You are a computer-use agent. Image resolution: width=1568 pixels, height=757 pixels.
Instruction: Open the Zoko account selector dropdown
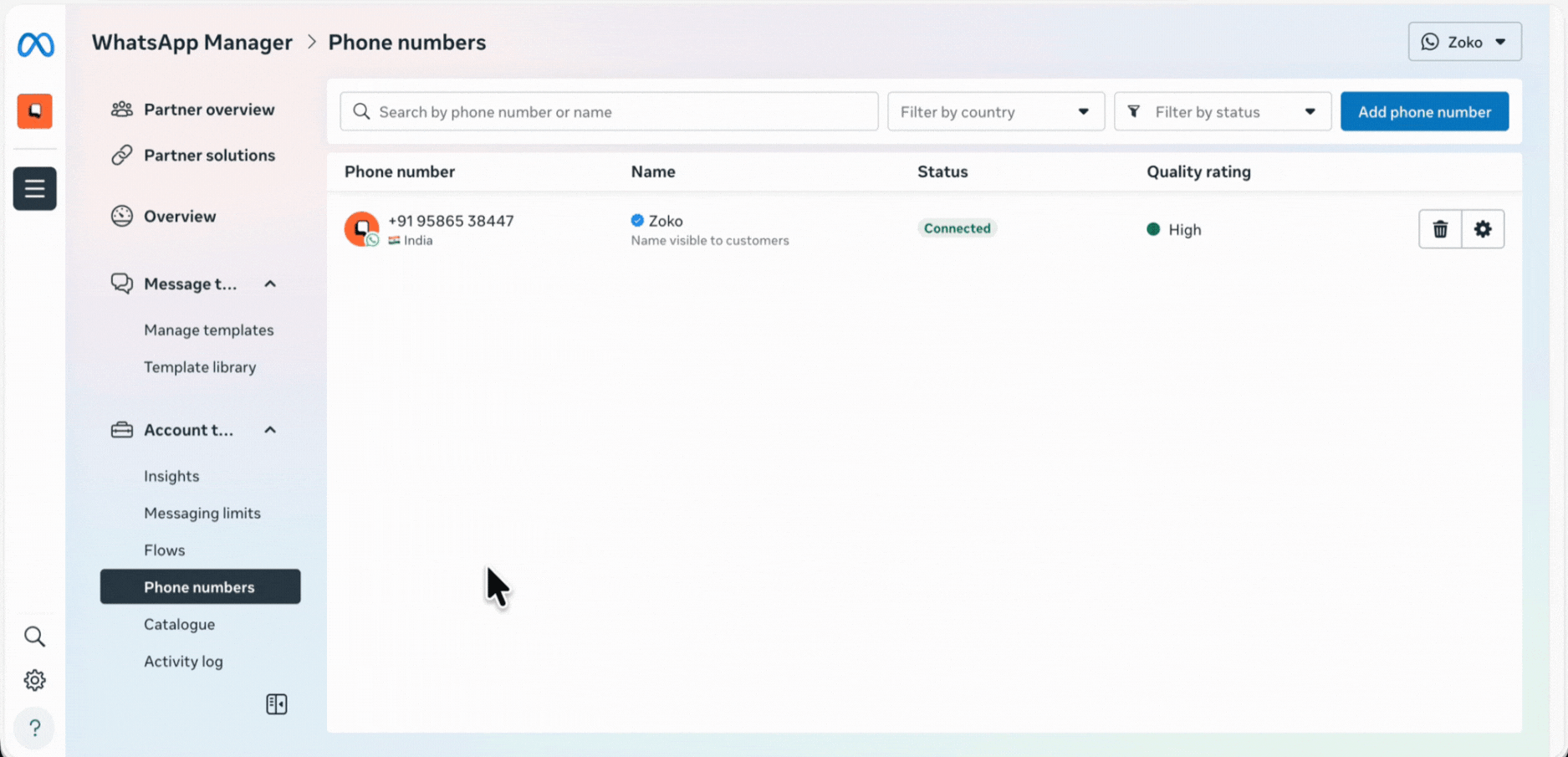point(1464,42)
